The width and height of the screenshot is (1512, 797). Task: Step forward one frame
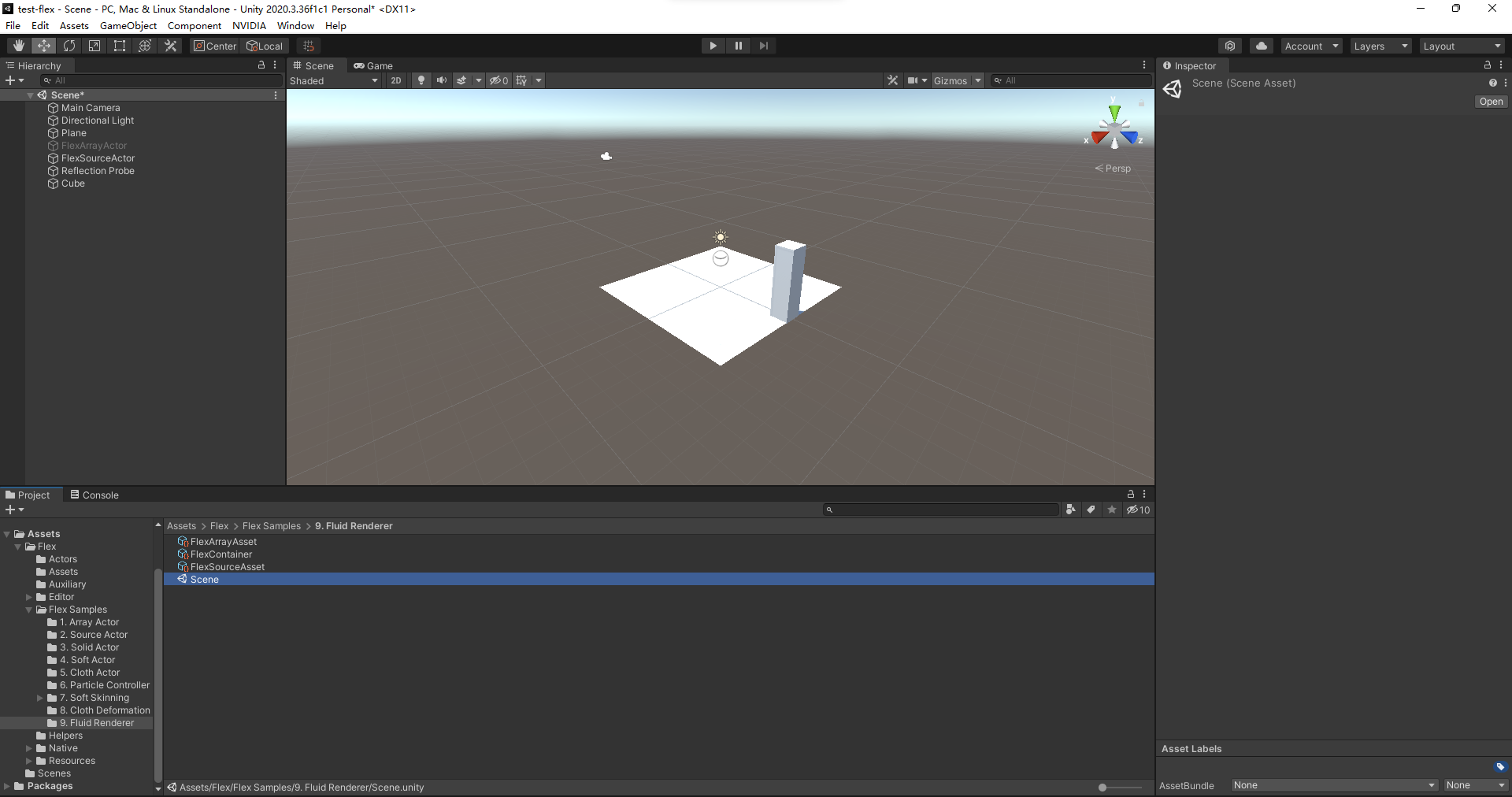763,46
